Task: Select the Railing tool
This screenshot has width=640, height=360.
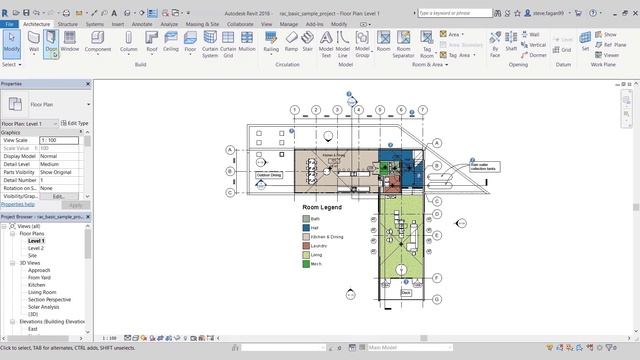Action: (x=271, y=42)
